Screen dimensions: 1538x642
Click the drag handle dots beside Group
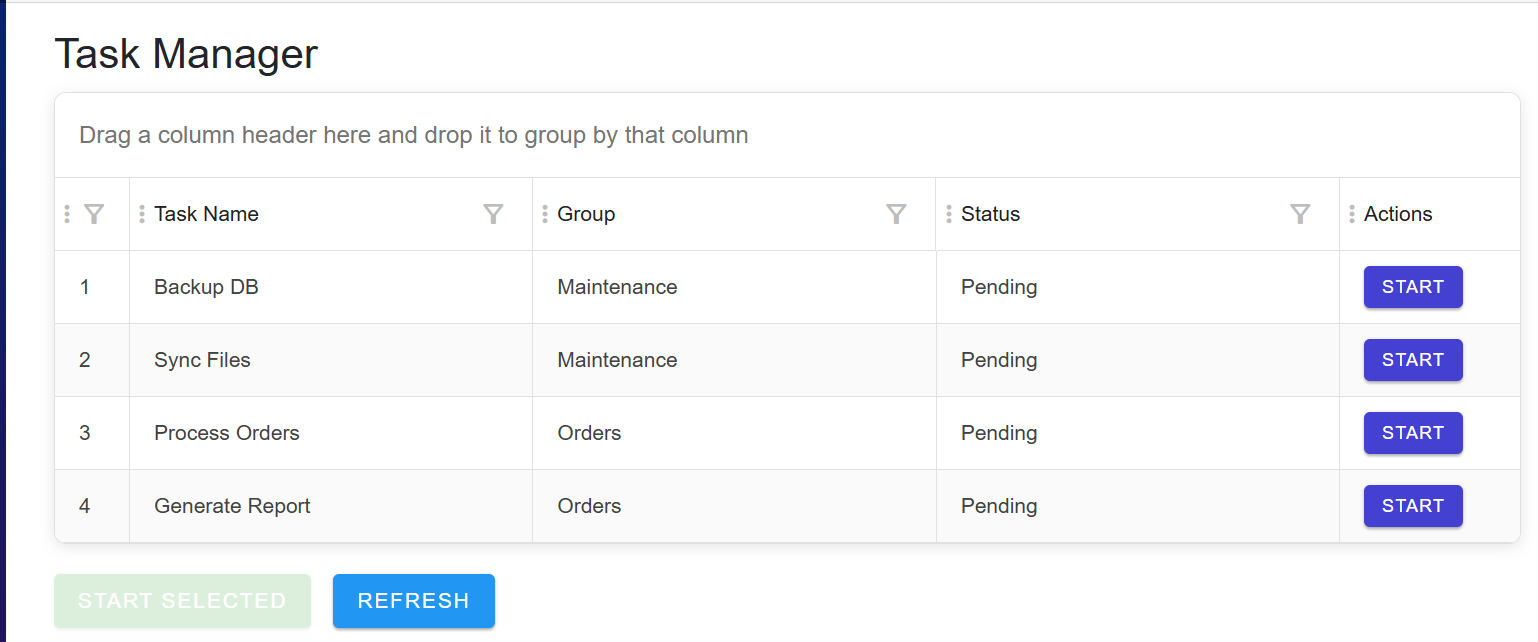coord(545,214)
